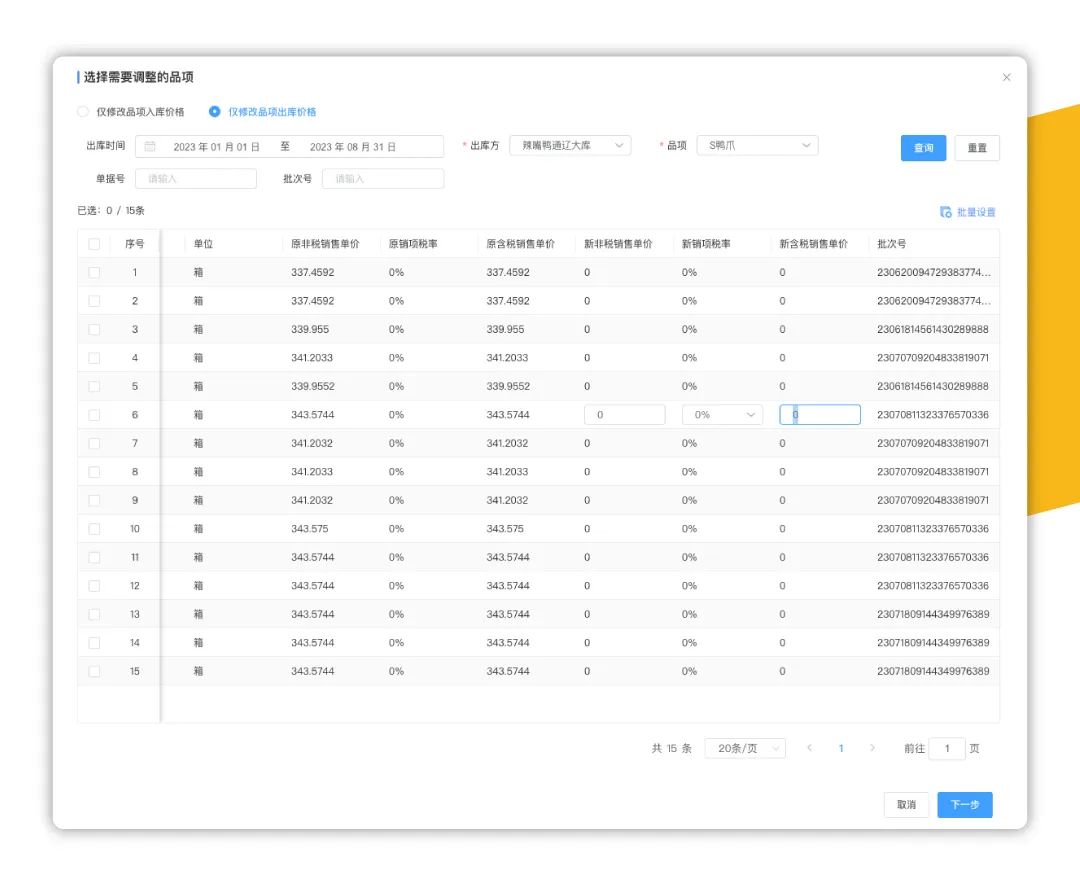Click 共 15 条 total count text

click(672, 748)
